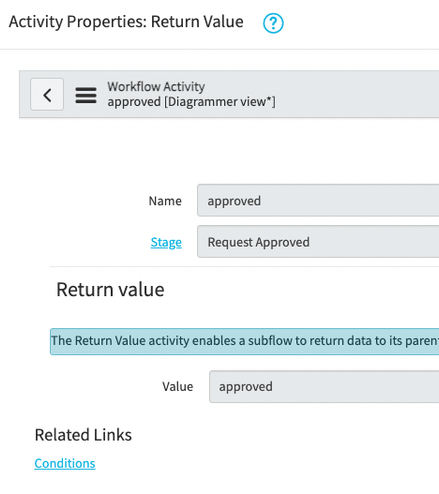Click the Value field label
This screenshot has height=494, width=439.
[x=178, y=387]
